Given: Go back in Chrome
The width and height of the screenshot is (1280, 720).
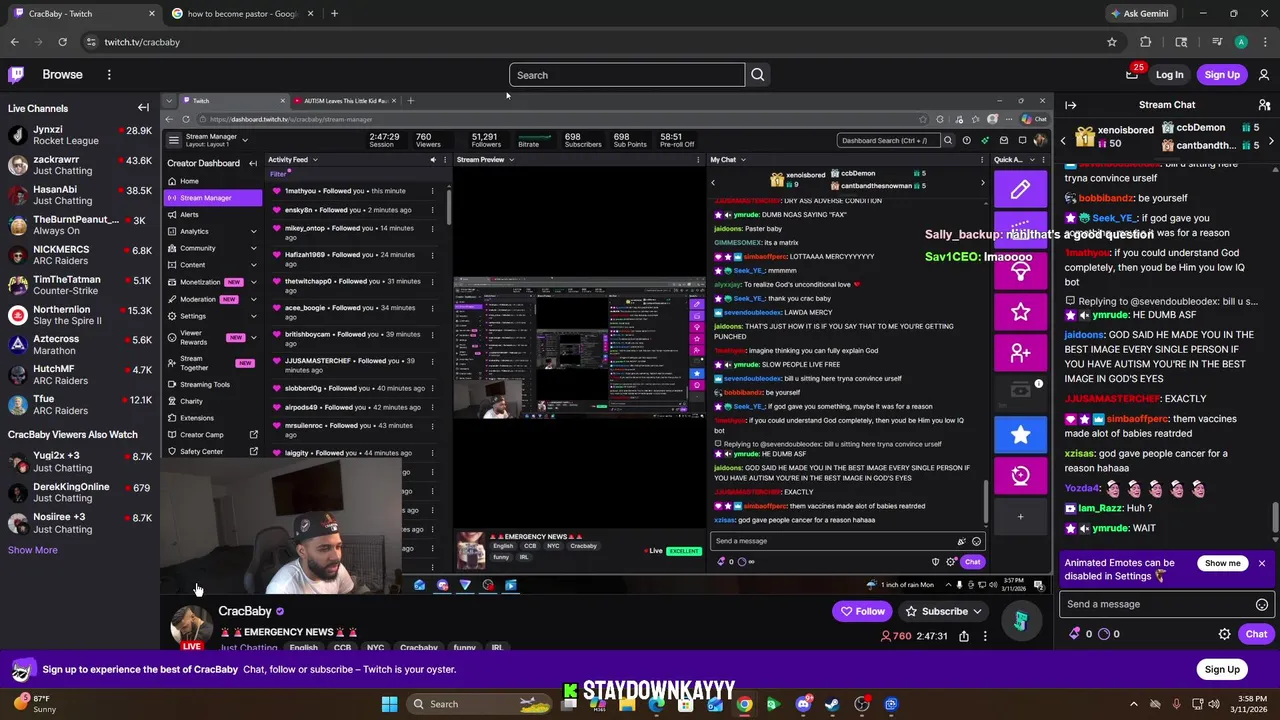Looking at the screenshot, I should click(x=14, y=42).
